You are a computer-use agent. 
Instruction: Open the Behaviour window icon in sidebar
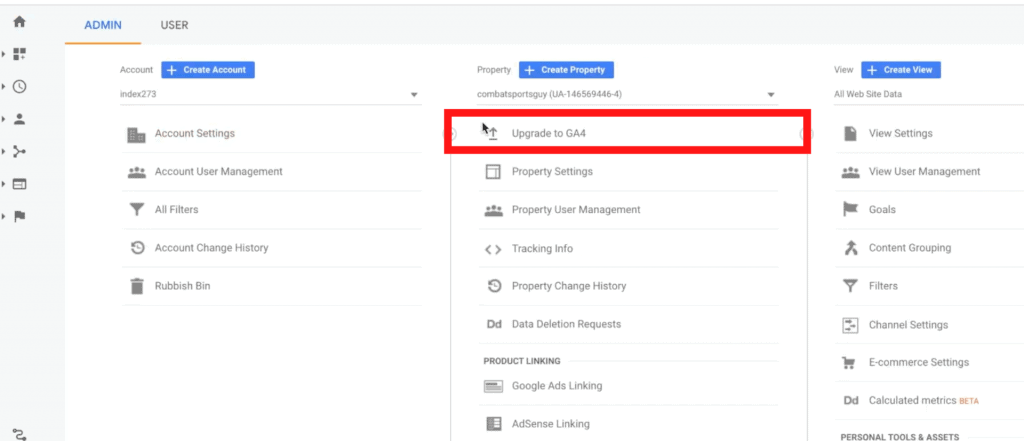click(x=20, y=184)
